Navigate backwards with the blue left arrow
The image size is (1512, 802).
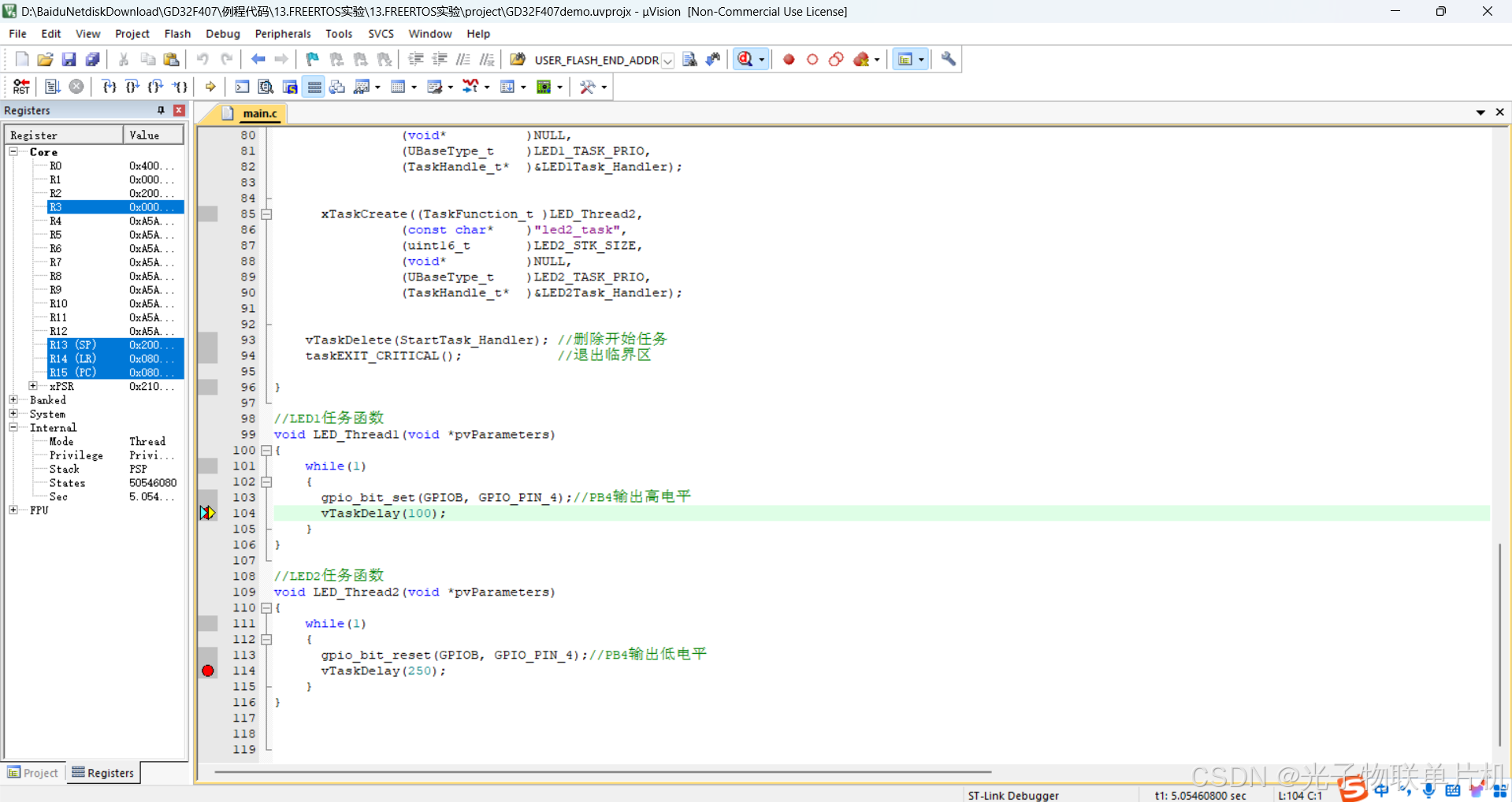(x=258, y=59)
